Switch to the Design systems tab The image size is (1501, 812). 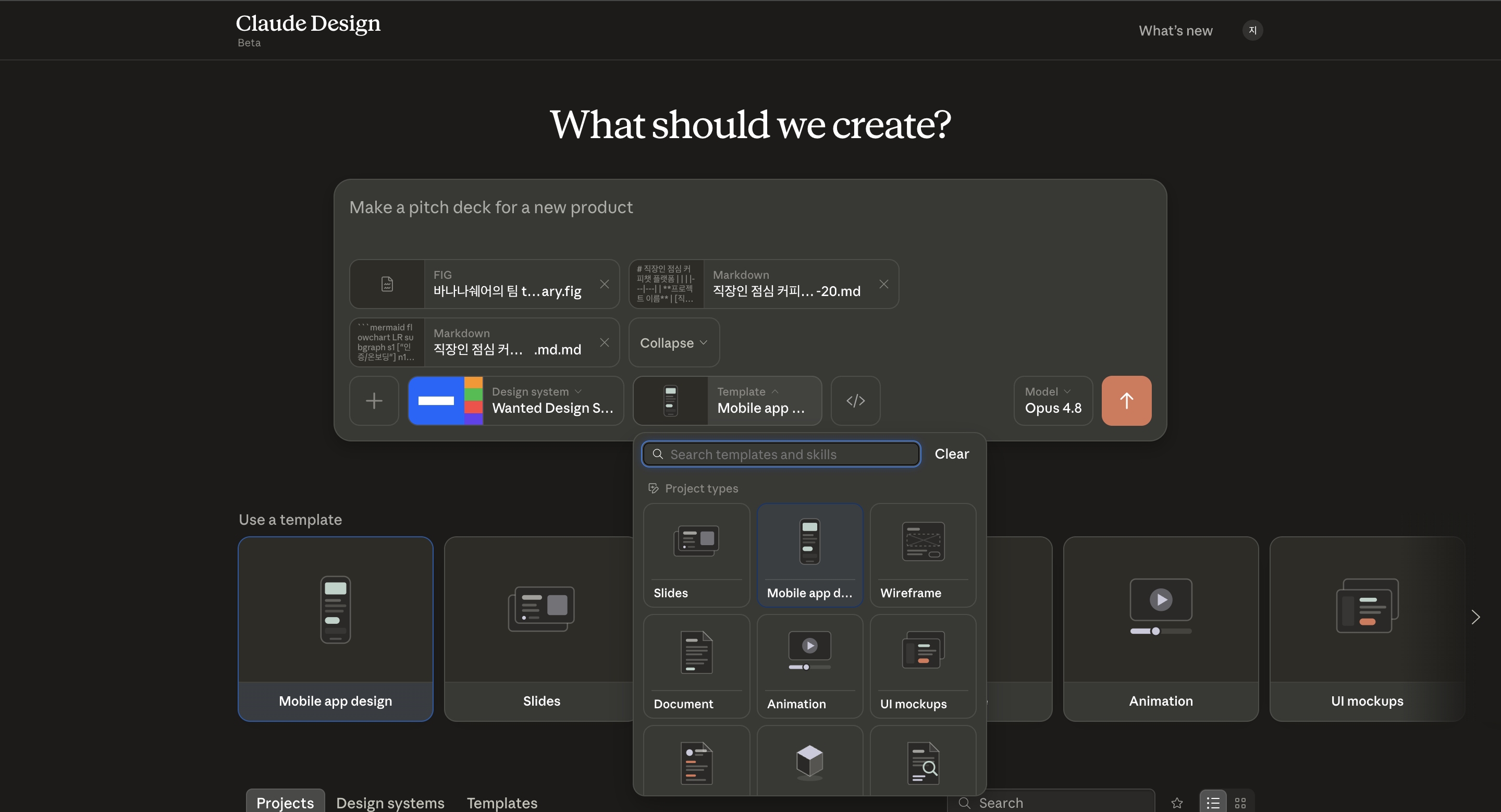pos(390,803)
